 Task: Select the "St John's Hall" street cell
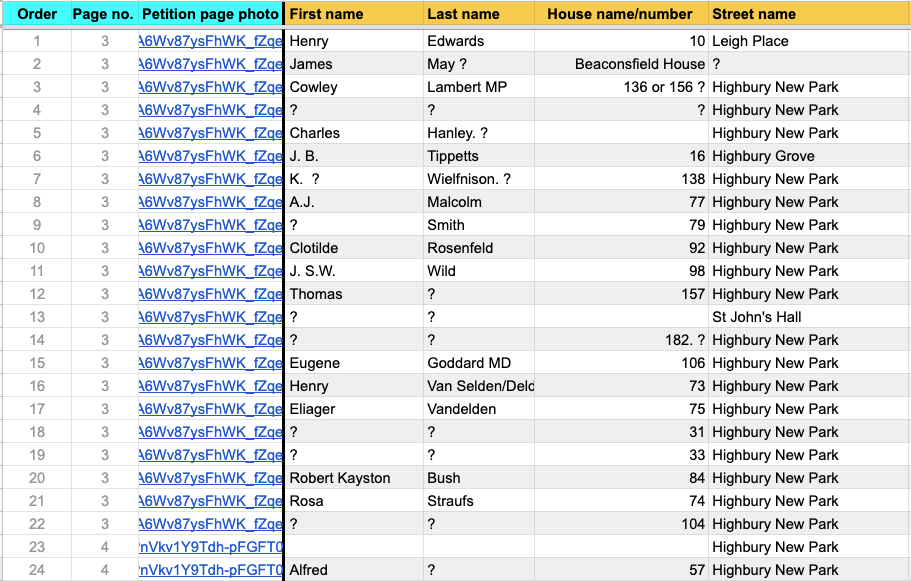click(757, 317)
